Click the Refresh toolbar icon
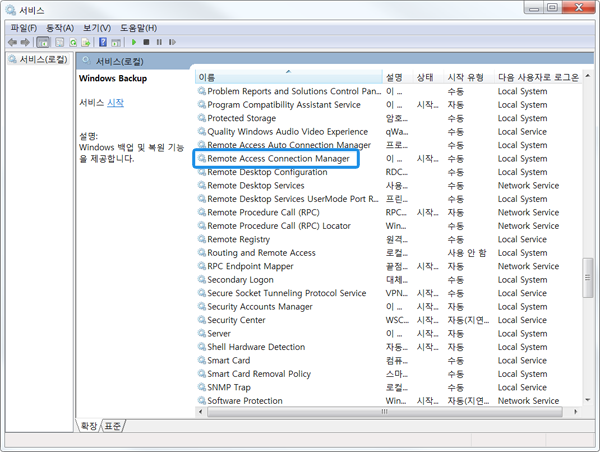Image resolution: width=600 pixels, height=452 pixels. coord(73,42)
